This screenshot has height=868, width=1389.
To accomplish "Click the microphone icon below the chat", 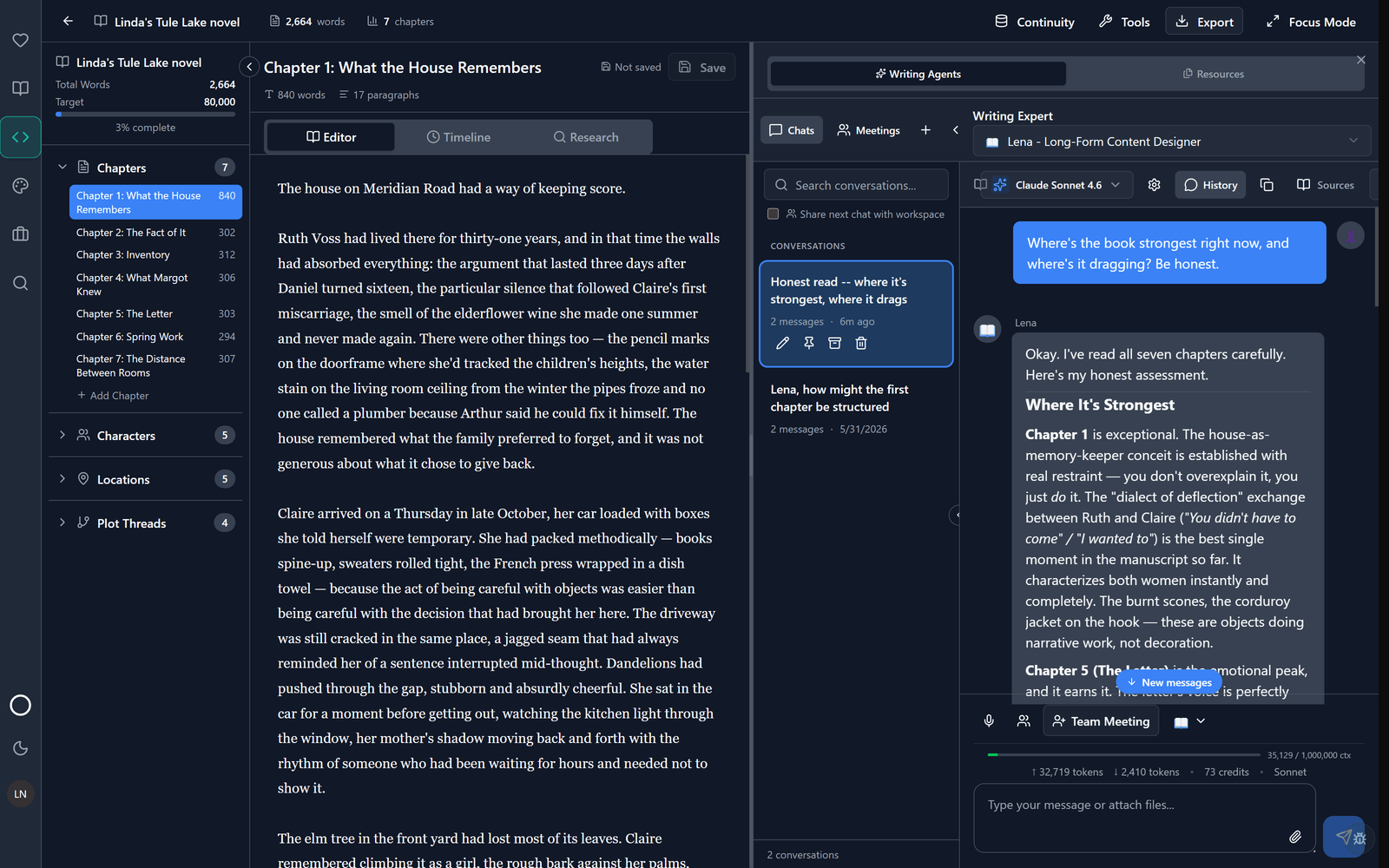I will click(x=989, y=721).
